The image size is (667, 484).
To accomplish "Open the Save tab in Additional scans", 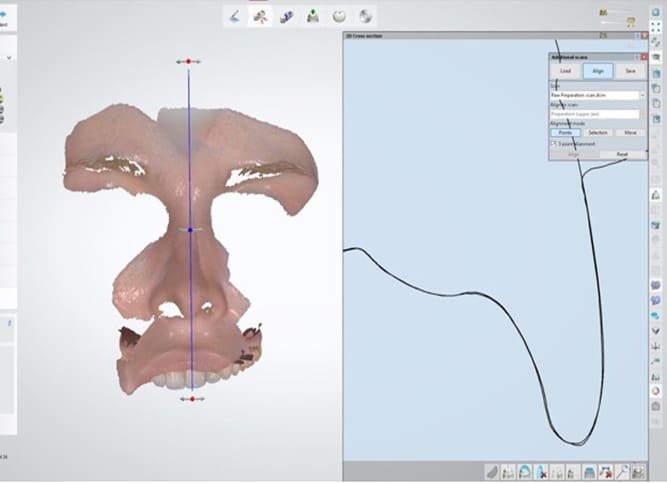I will (x=629, y=71).
